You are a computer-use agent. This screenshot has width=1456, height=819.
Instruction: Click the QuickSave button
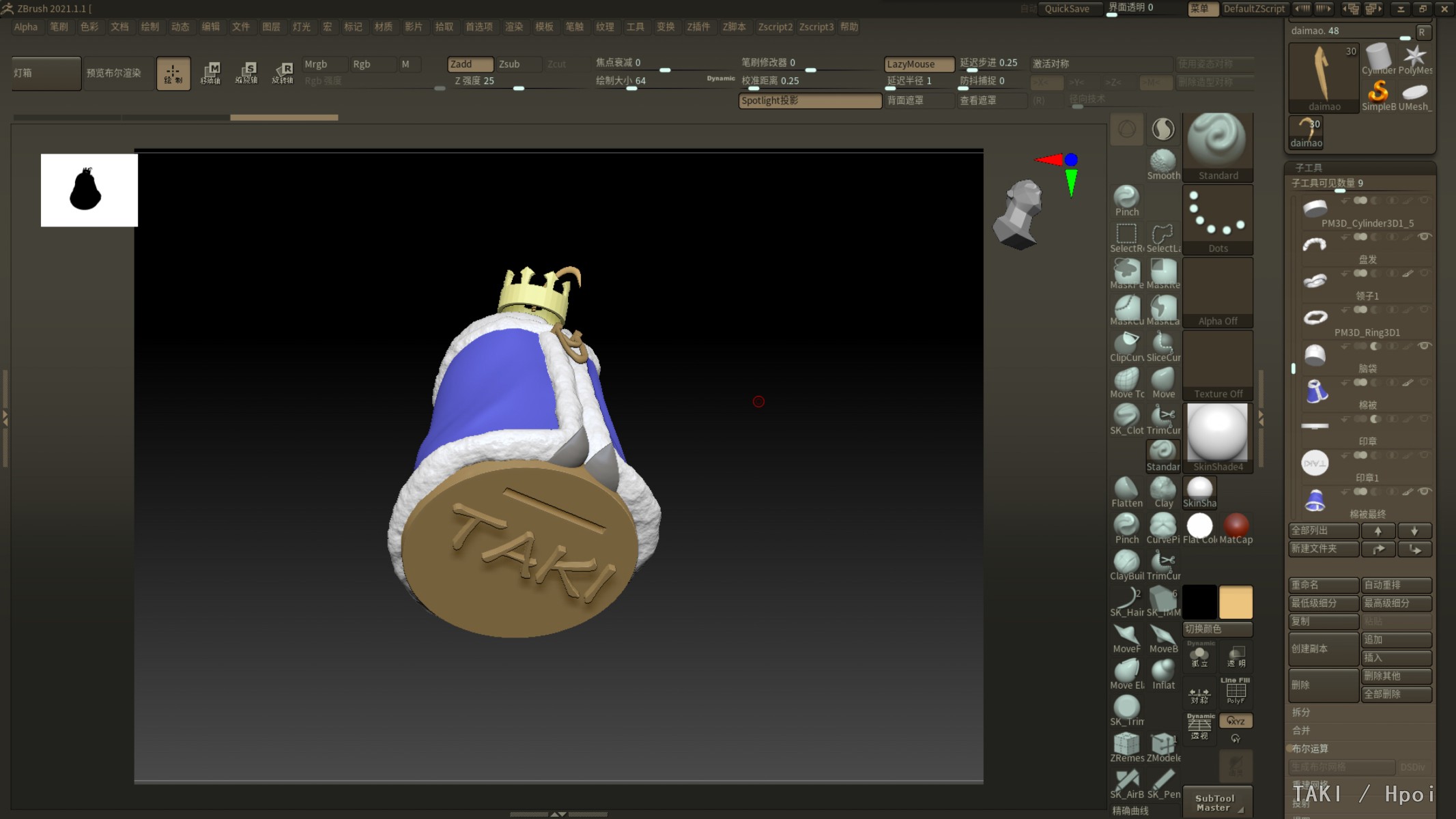tap(1067, 9)
